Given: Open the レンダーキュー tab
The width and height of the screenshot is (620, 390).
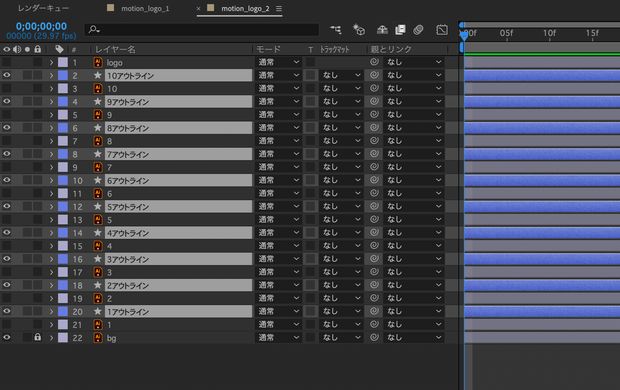Looking at the screenshot, I should (43, 8).
